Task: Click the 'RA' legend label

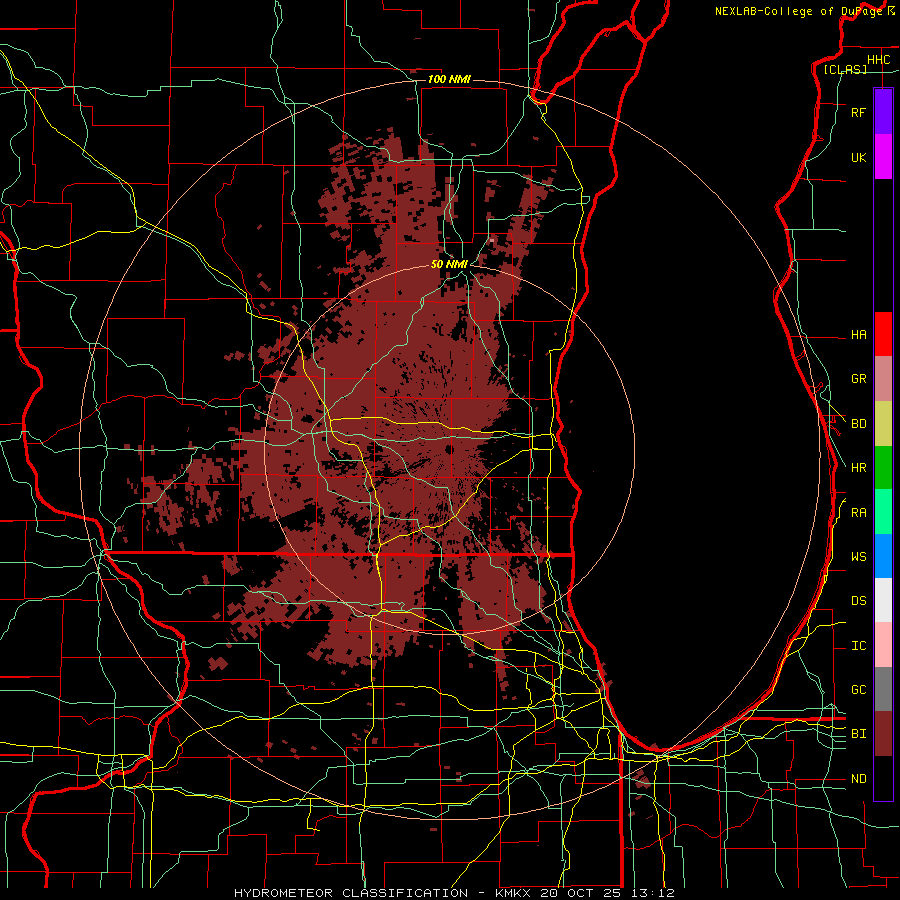Action: pos(858,513)
